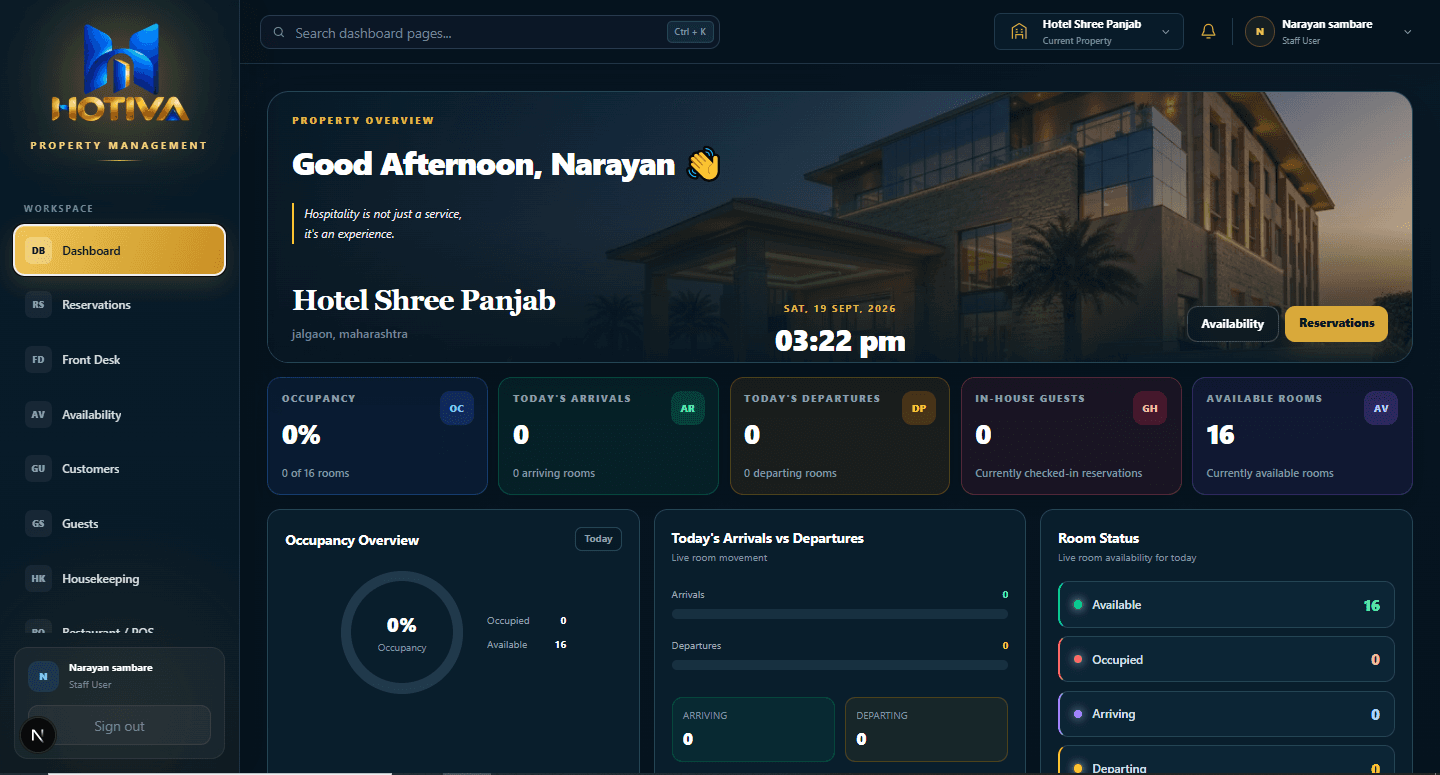Click the AV icon beside Availability in sidebar

tap(38, 414)
